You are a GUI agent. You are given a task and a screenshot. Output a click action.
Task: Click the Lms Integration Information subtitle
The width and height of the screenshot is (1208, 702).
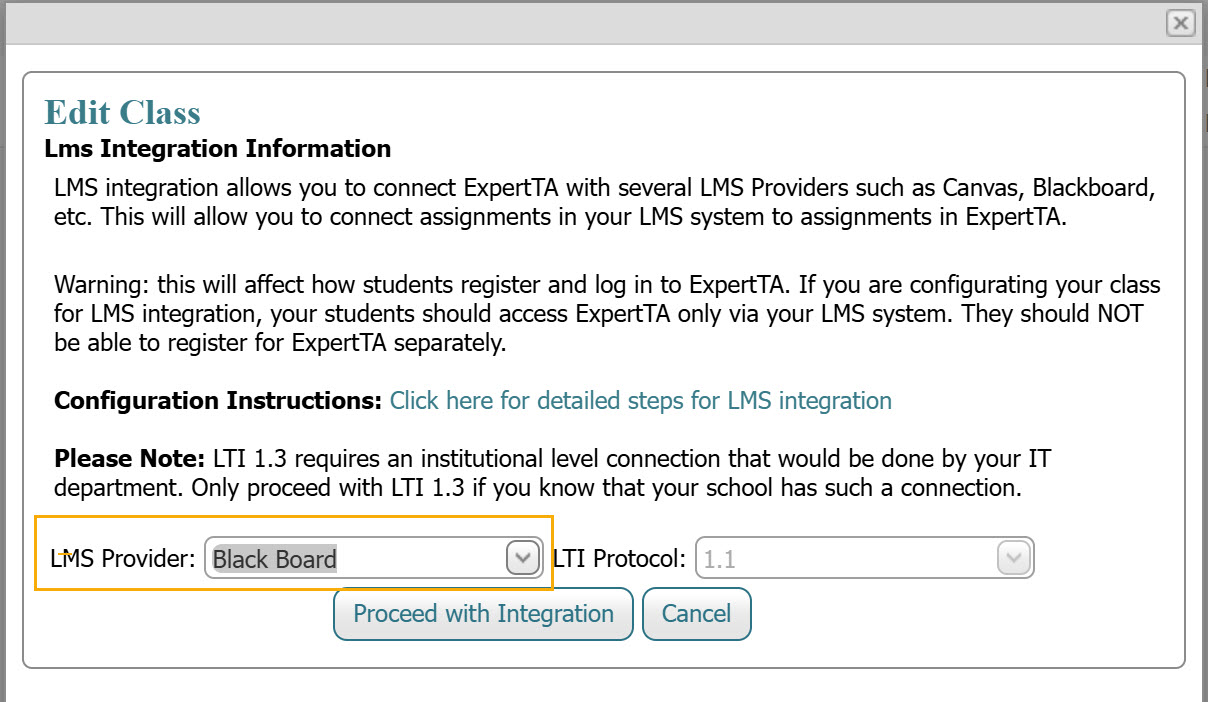pyautogui.click(x=218, y=149)
